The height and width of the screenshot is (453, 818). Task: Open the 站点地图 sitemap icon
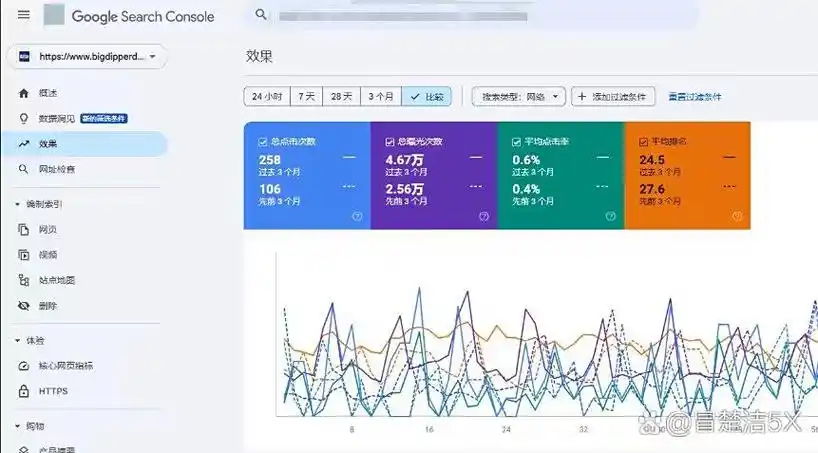23,280
